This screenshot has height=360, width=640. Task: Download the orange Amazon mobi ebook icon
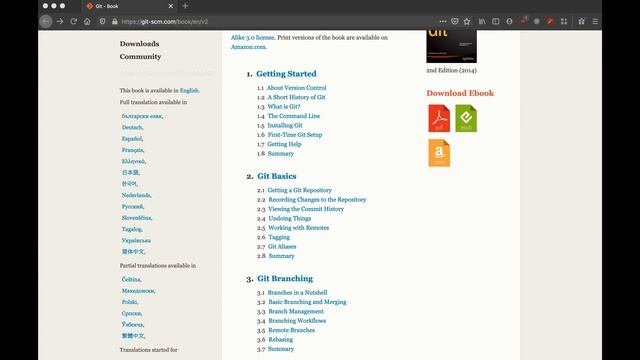click(x=439, y=153)
